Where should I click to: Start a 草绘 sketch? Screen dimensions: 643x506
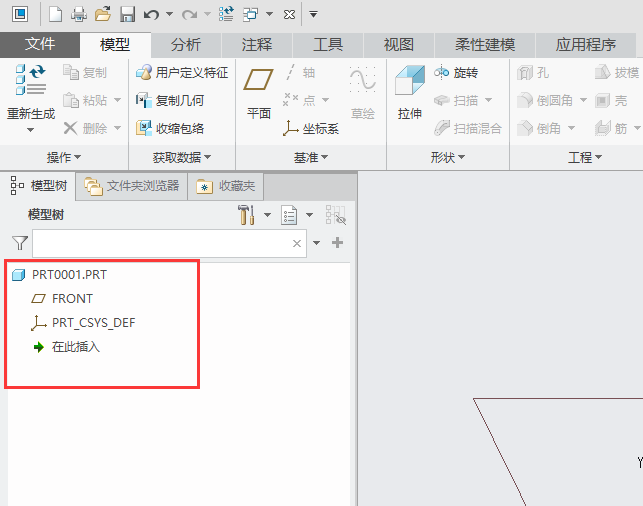363,93
